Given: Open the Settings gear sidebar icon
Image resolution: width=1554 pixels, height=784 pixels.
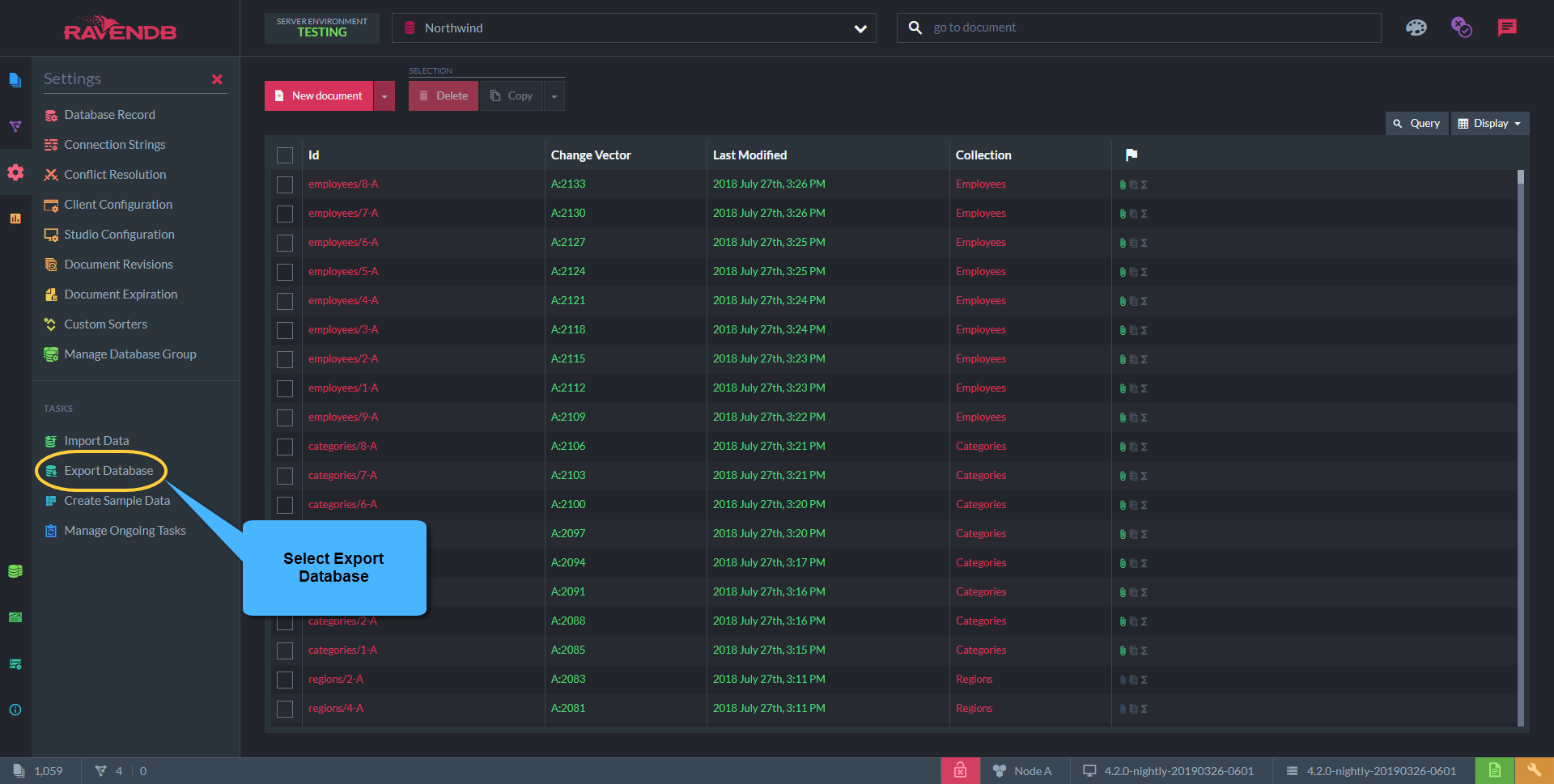Looking at the screenshot, I should (15, 172).
